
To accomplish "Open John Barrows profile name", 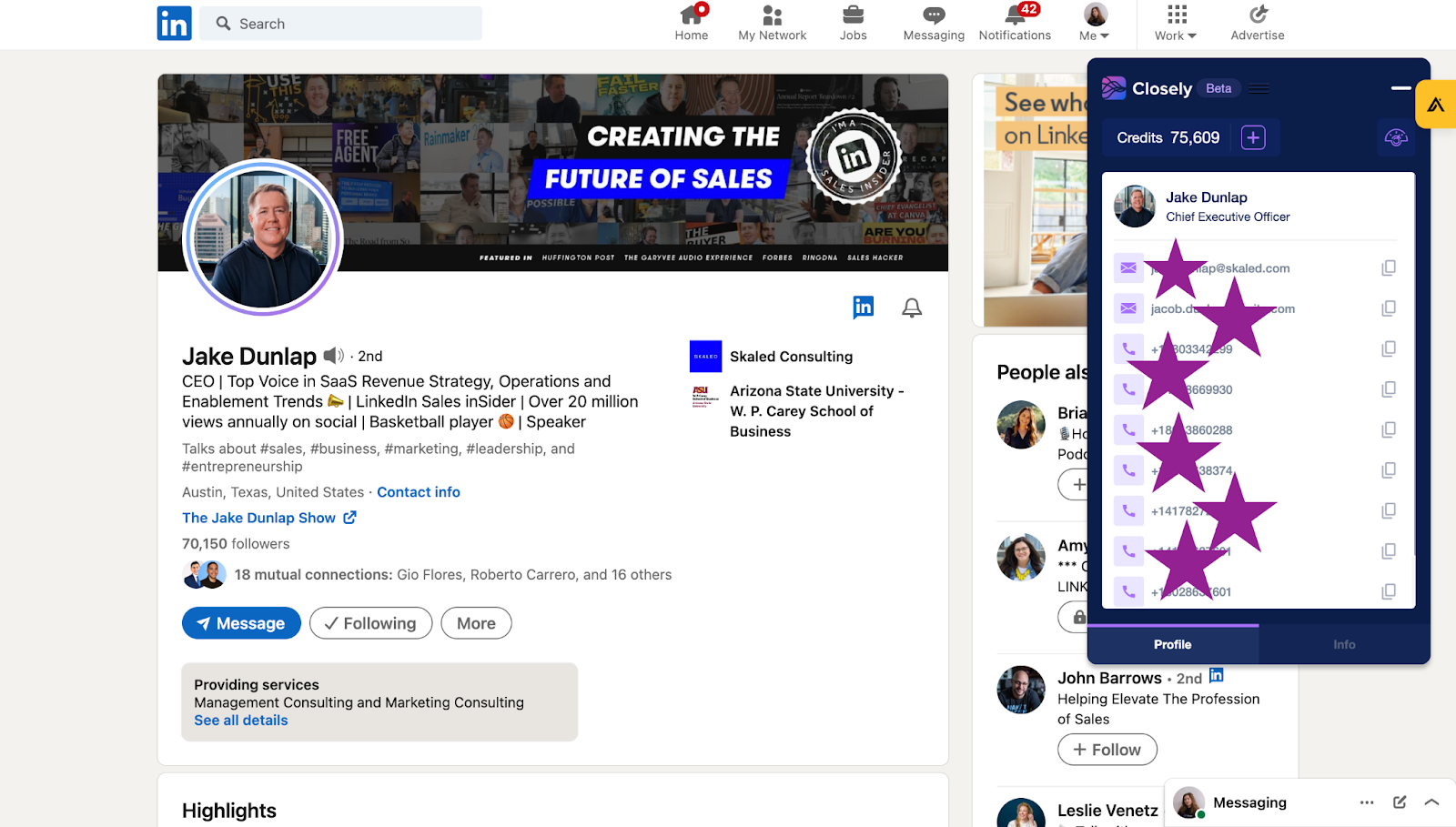I will click(x=1109, y=678).
